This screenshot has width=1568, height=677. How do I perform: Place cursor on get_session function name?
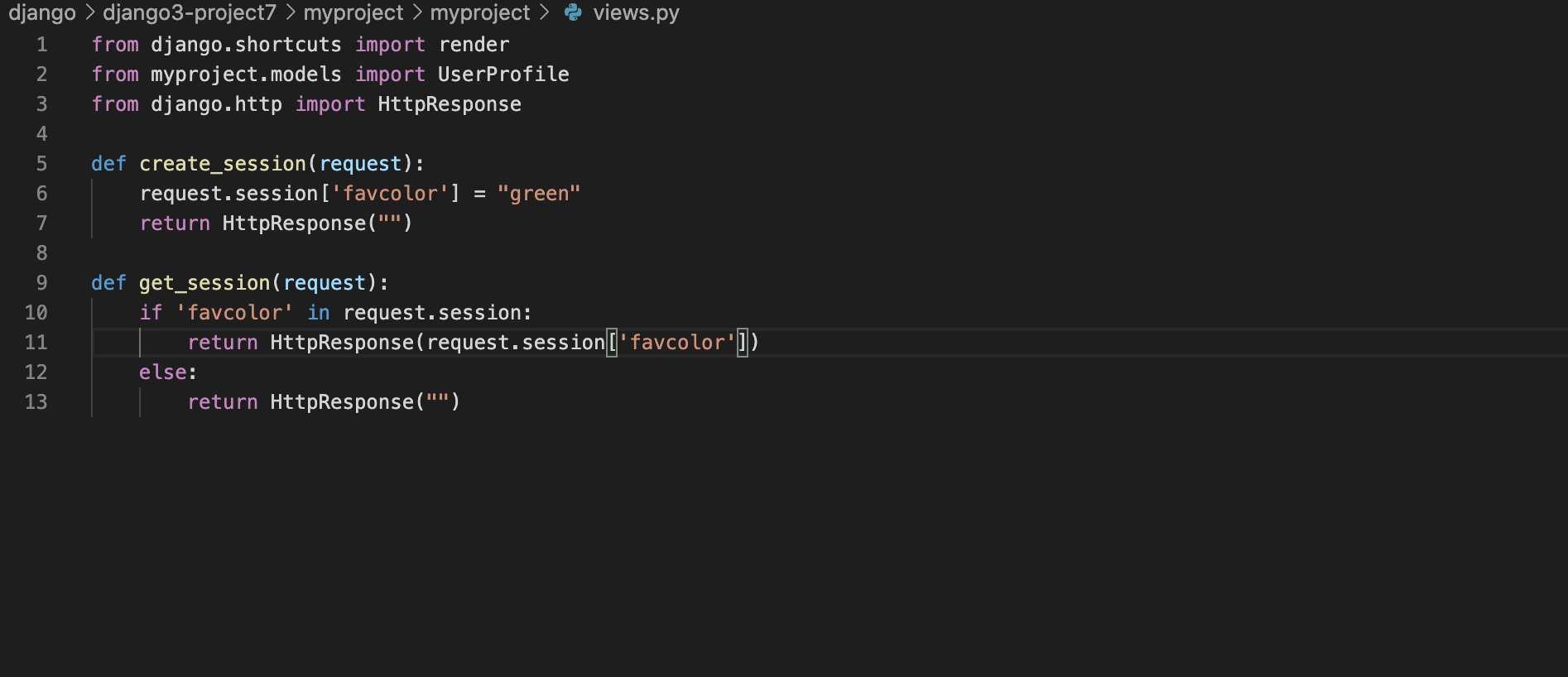point(204,283)
